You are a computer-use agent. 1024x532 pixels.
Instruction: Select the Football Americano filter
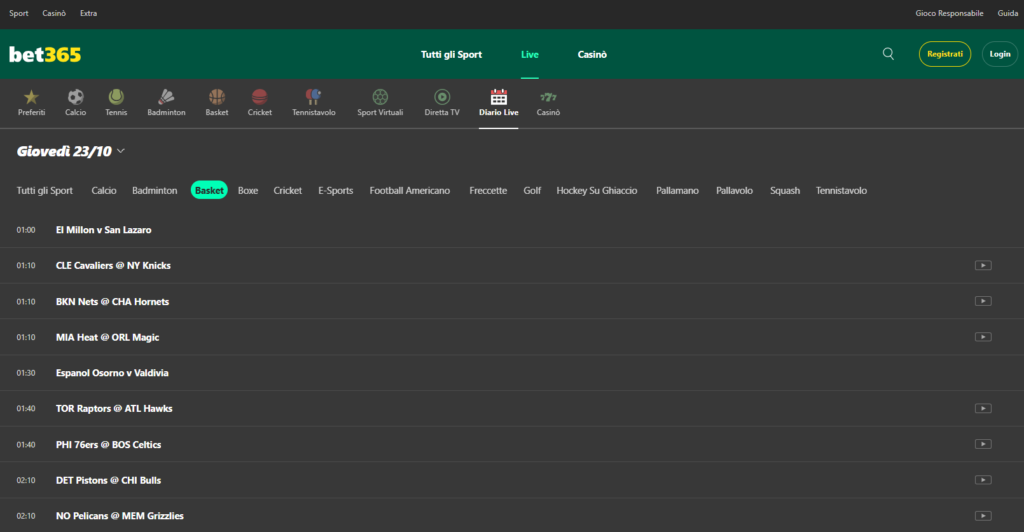coord(409,190)
